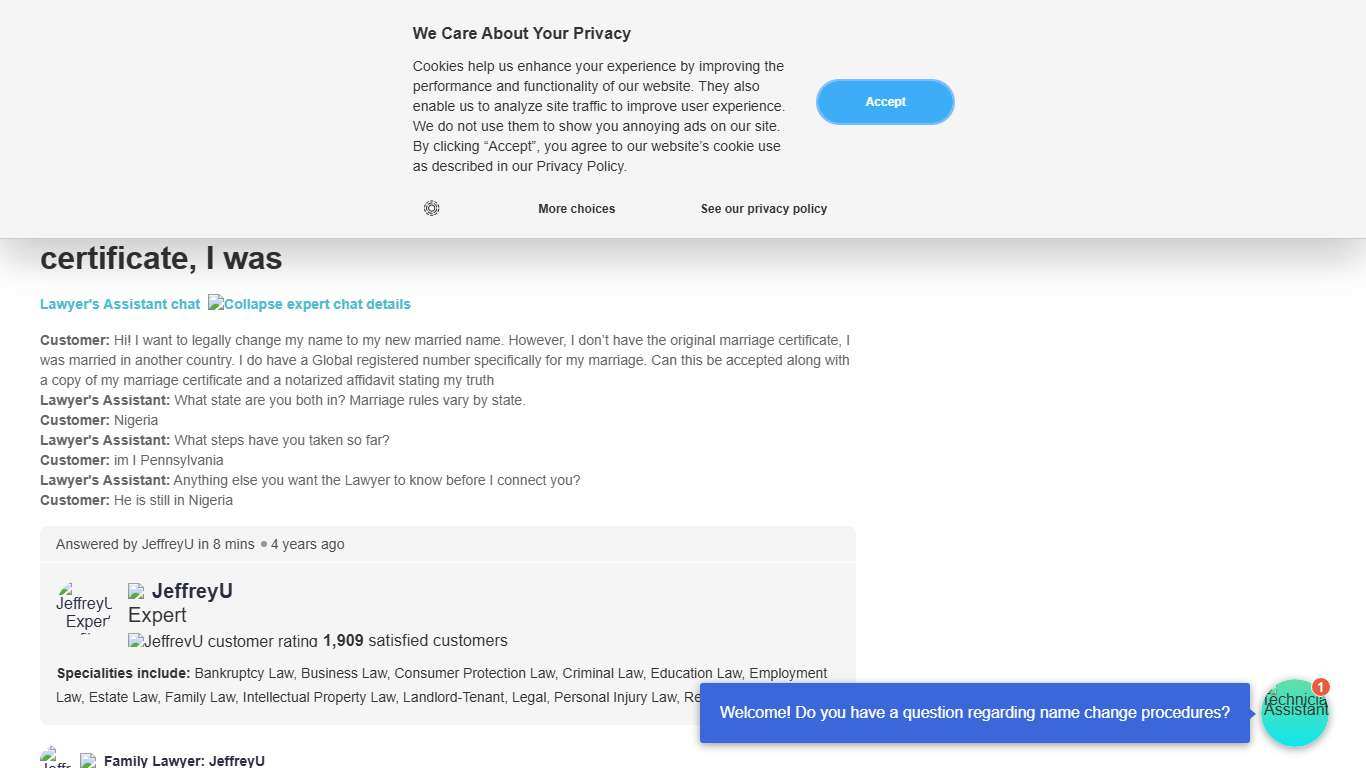Image resolution: width=1366 pixels, height=768 pixels.
Task: Click the JeffreyU customer rating image
Action: [x=222, y=641]
